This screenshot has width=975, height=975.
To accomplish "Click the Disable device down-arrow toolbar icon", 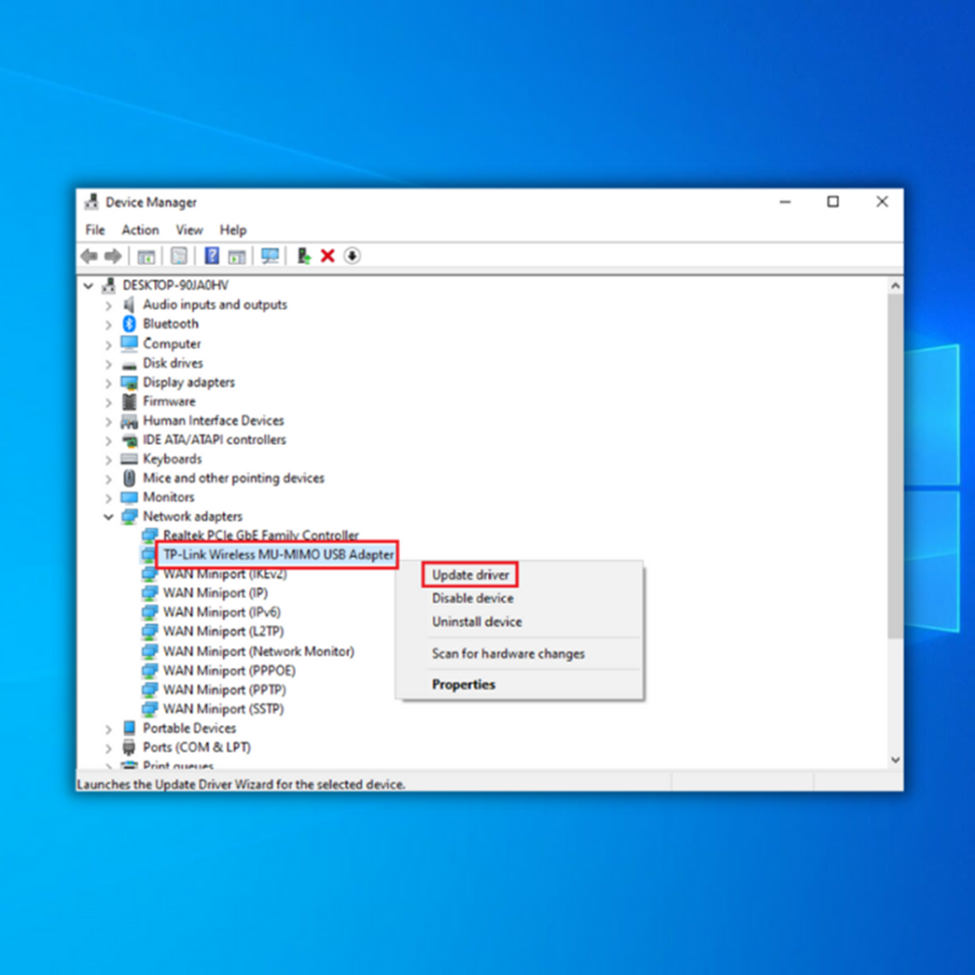I will [x=352, y=256].
